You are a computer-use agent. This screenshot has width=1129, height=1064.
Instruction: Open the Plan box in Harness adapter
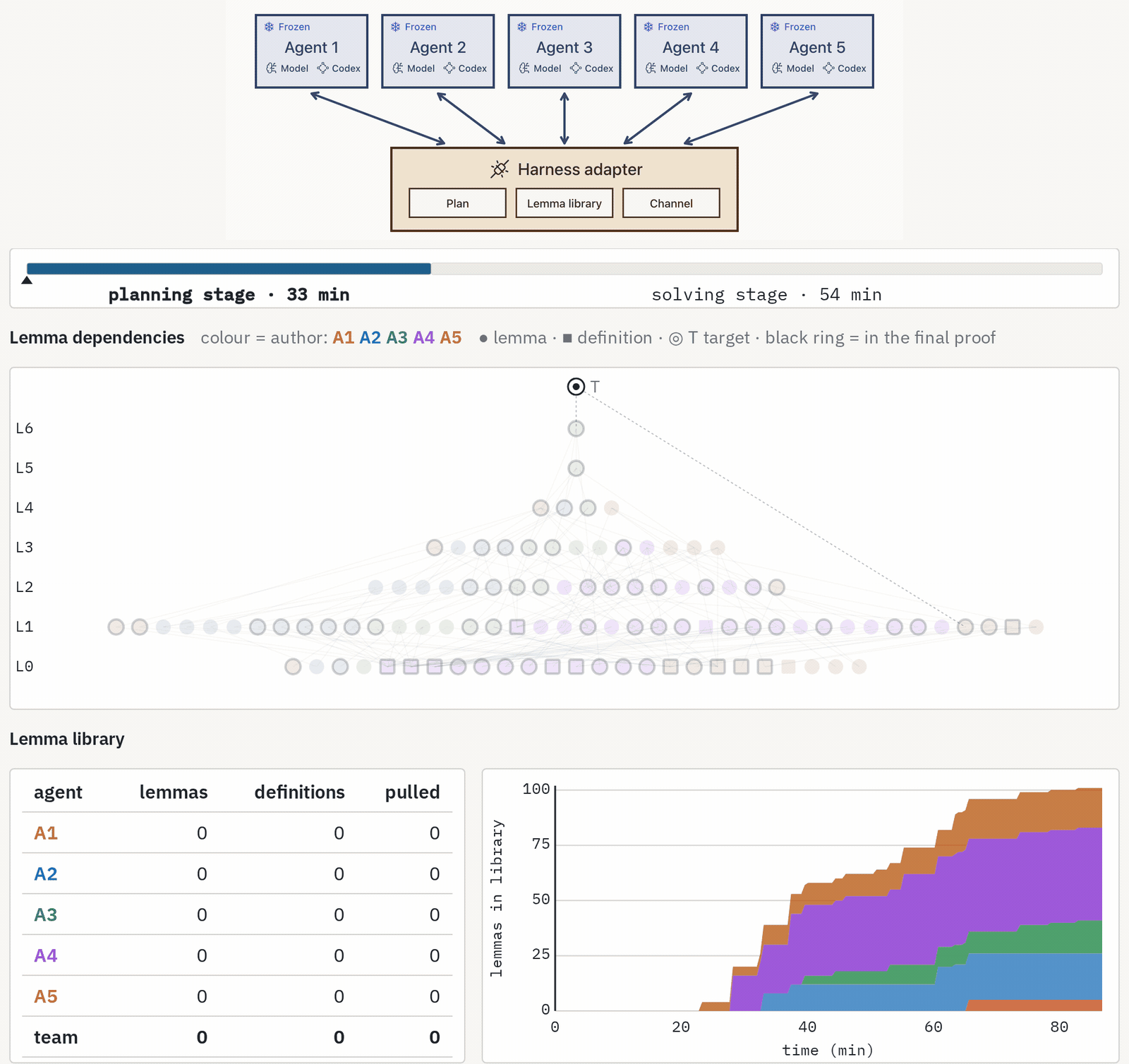coord(457,203)
